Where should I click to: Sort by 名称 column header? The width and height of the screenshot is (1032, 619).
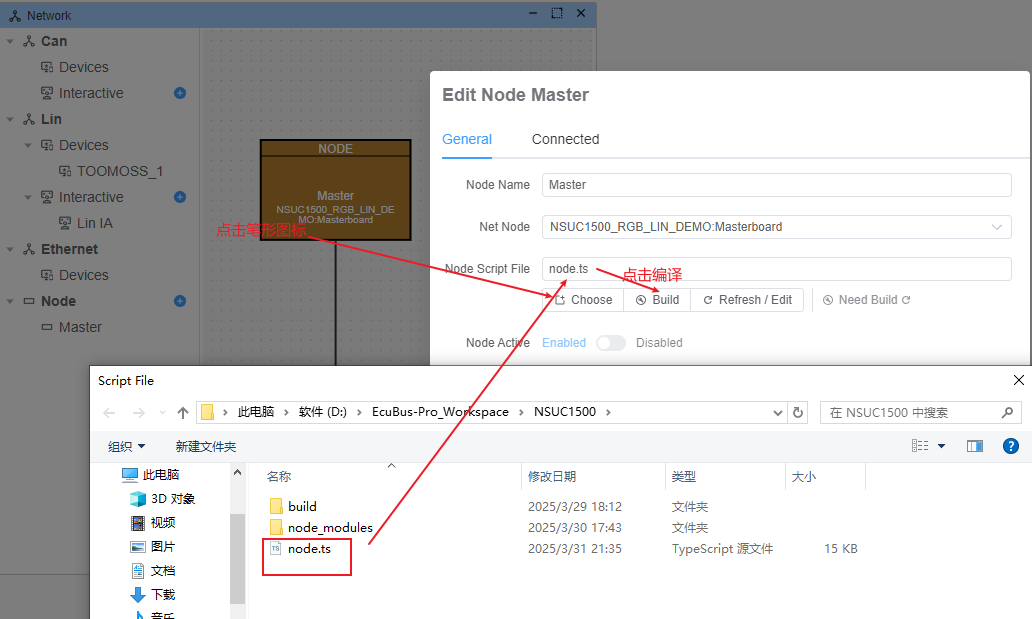[278, 476]
